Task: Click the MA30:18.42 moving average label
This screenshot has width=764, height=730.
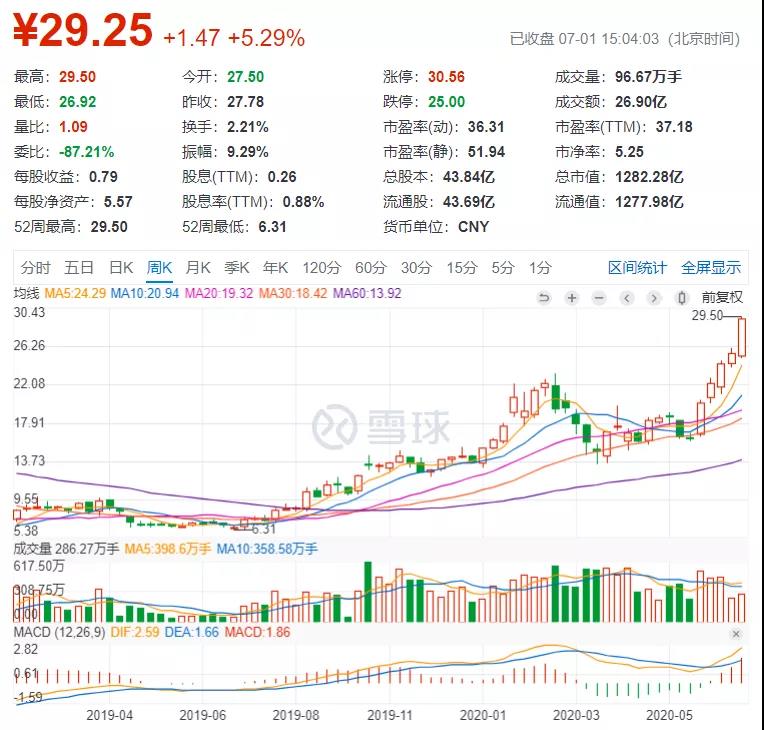Action: tap(293, 293)
